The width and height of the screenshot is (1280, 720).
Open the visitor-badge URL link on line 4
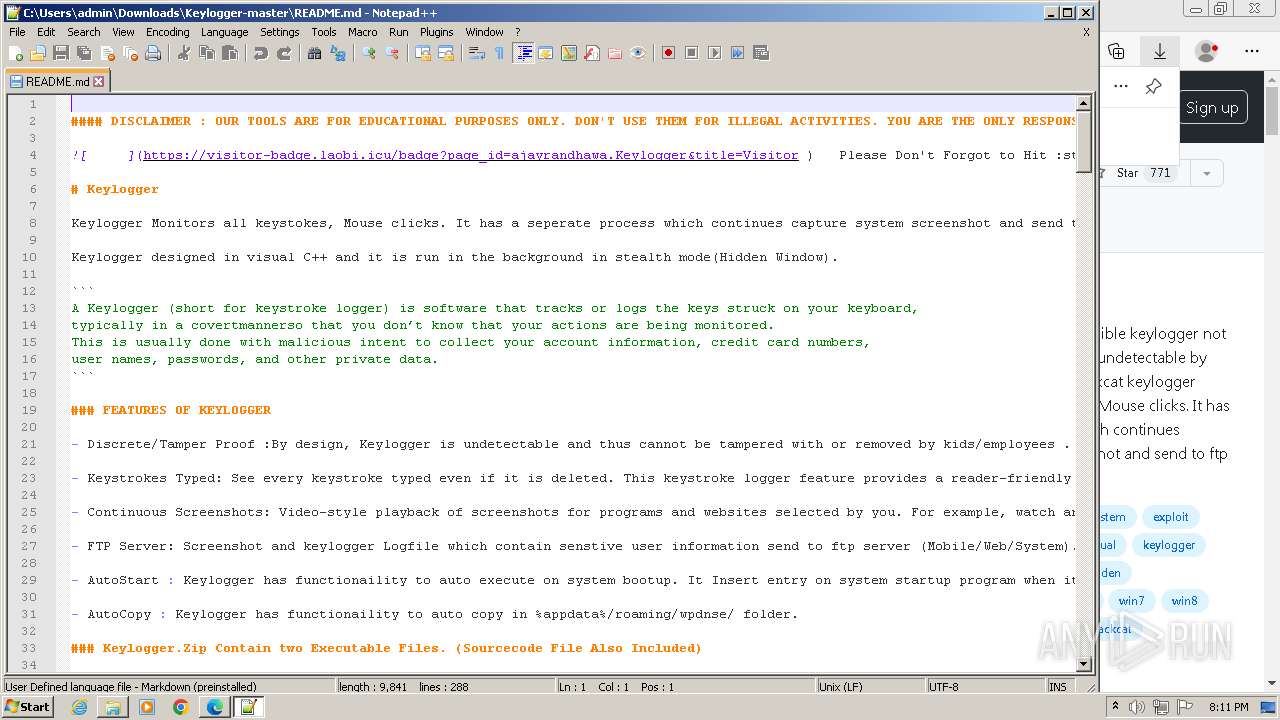[471, 155]
